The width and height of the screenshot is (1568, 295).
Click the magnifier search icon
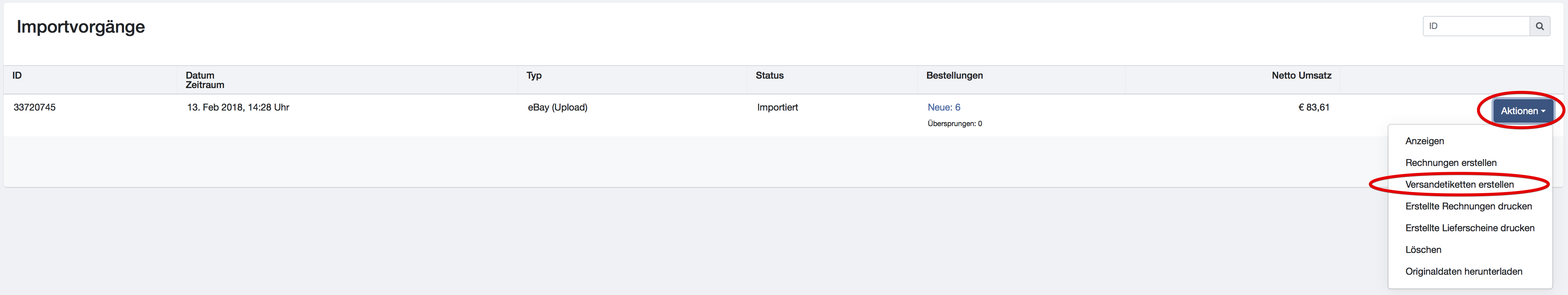click(1539, 26)
